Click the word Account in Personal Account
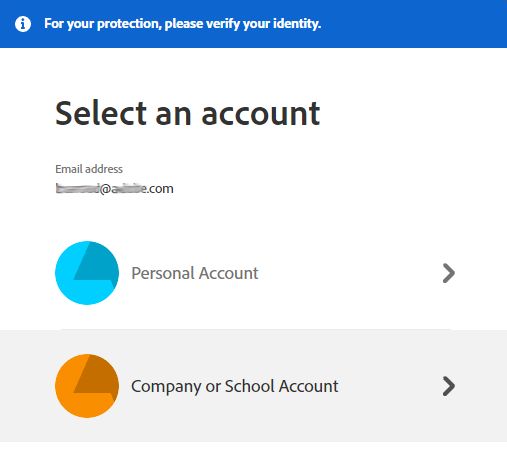The height and width of the screenshot is (461, 507). click(x=229, y=273)
